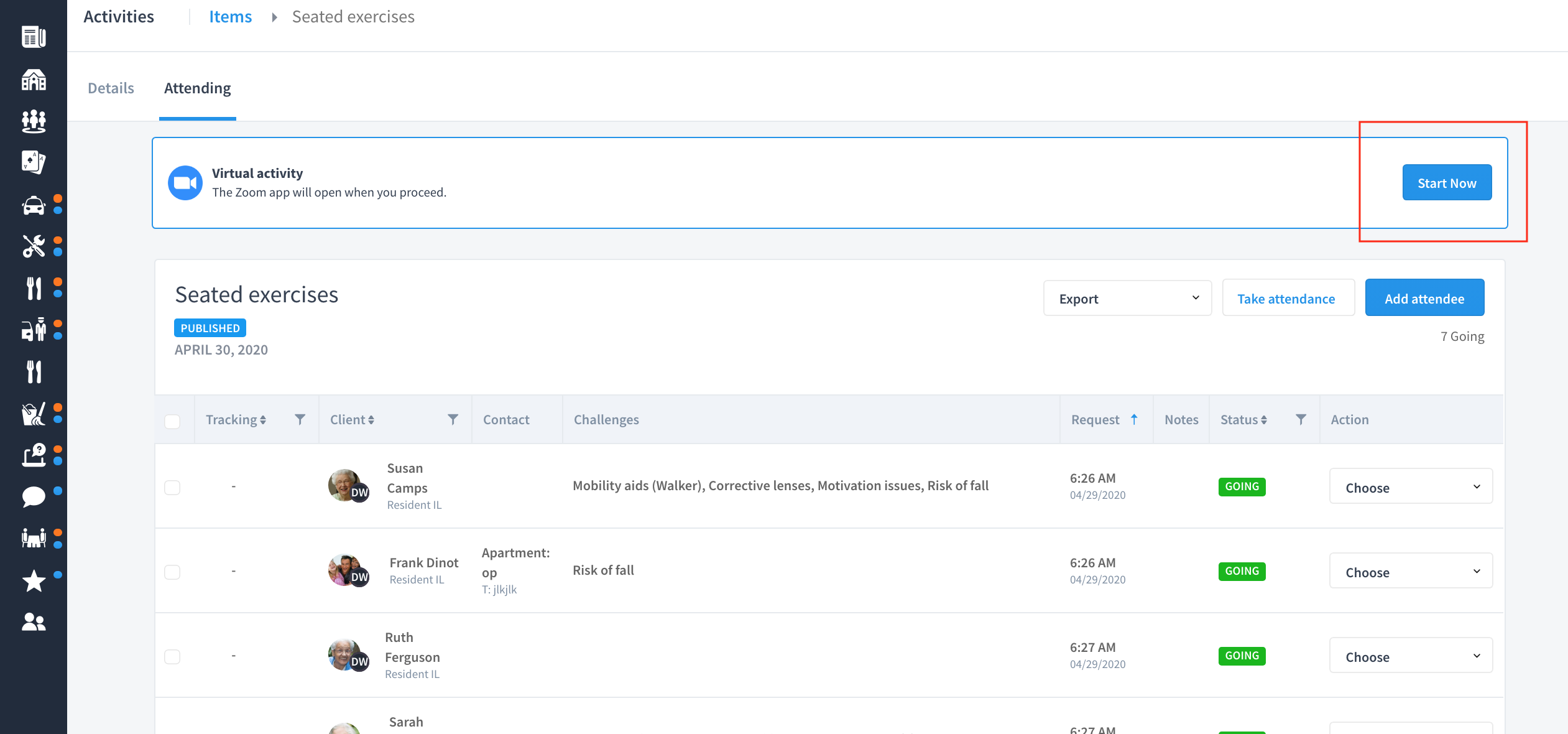Open the chat bubble messages icon
The width and height of the screenshot is (1568, 734).
pyautogui.click(x=34, y=497)
